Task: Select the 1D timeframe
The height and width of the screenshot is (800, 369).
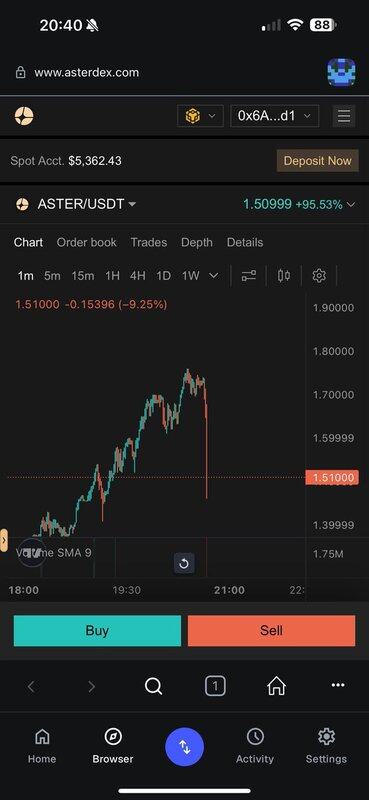Action: (x=163, y=276)
